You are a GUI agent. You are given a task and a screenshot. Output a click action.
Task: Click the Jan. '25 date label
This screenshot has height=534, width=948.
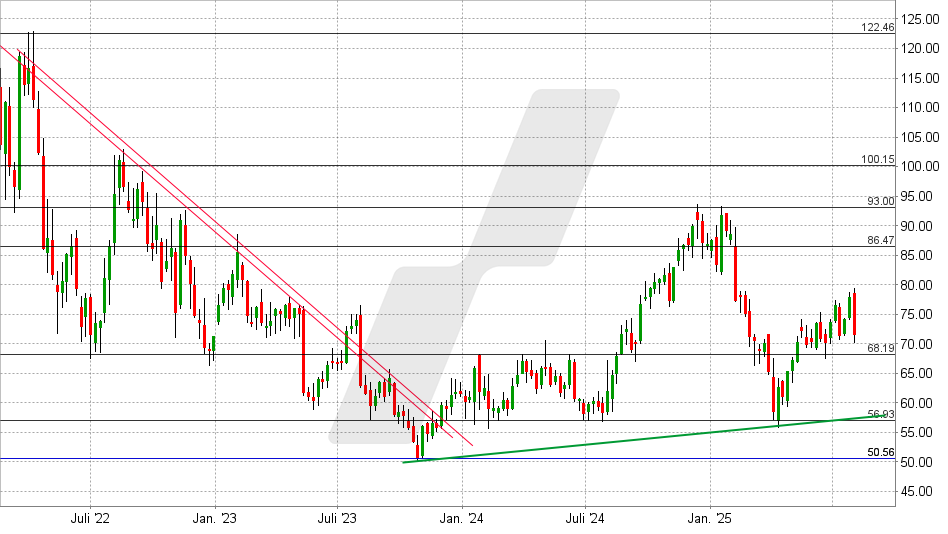point(710,519)
